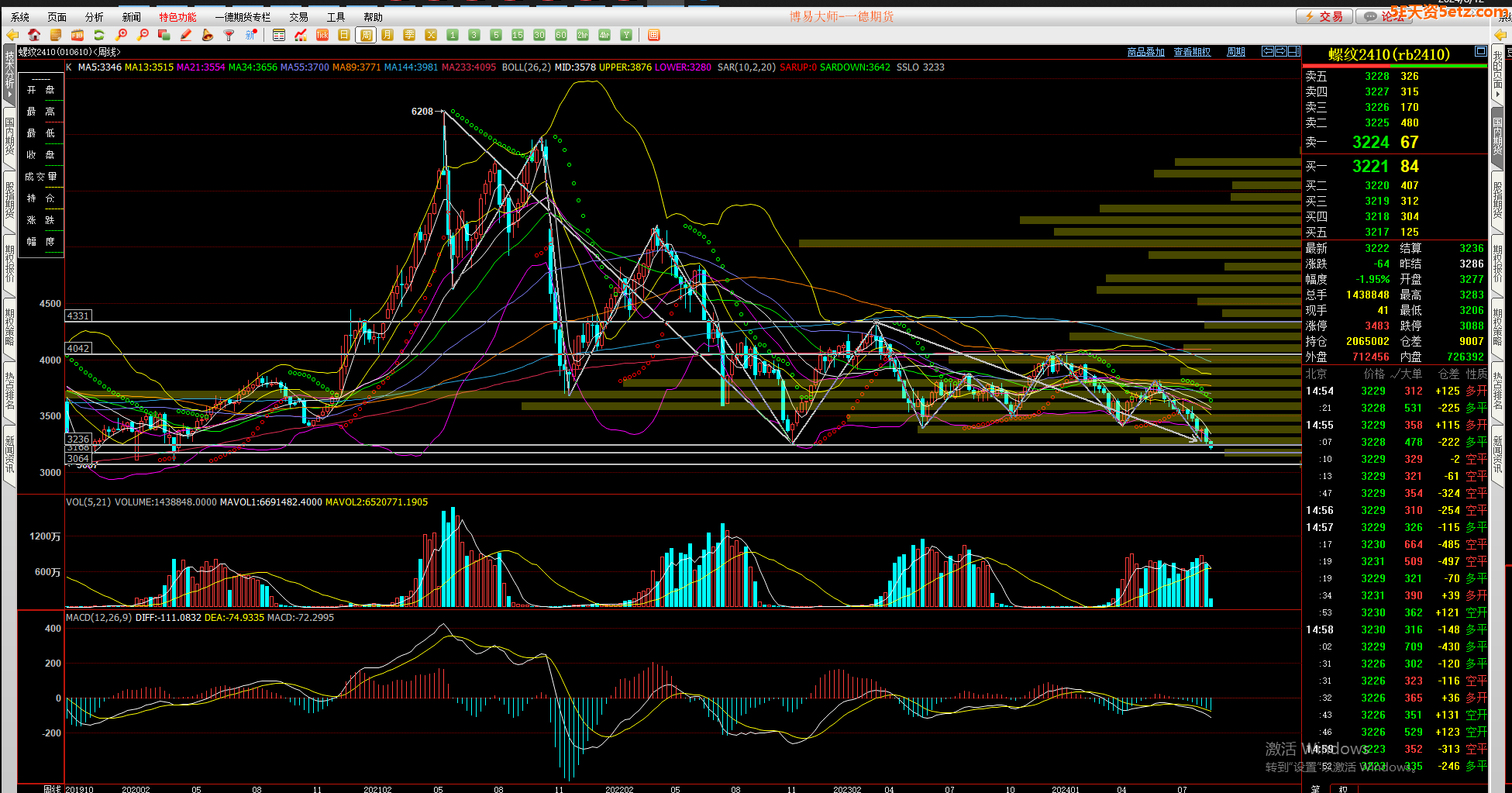Click the 商品叠加 link

tap(1145, 52)
